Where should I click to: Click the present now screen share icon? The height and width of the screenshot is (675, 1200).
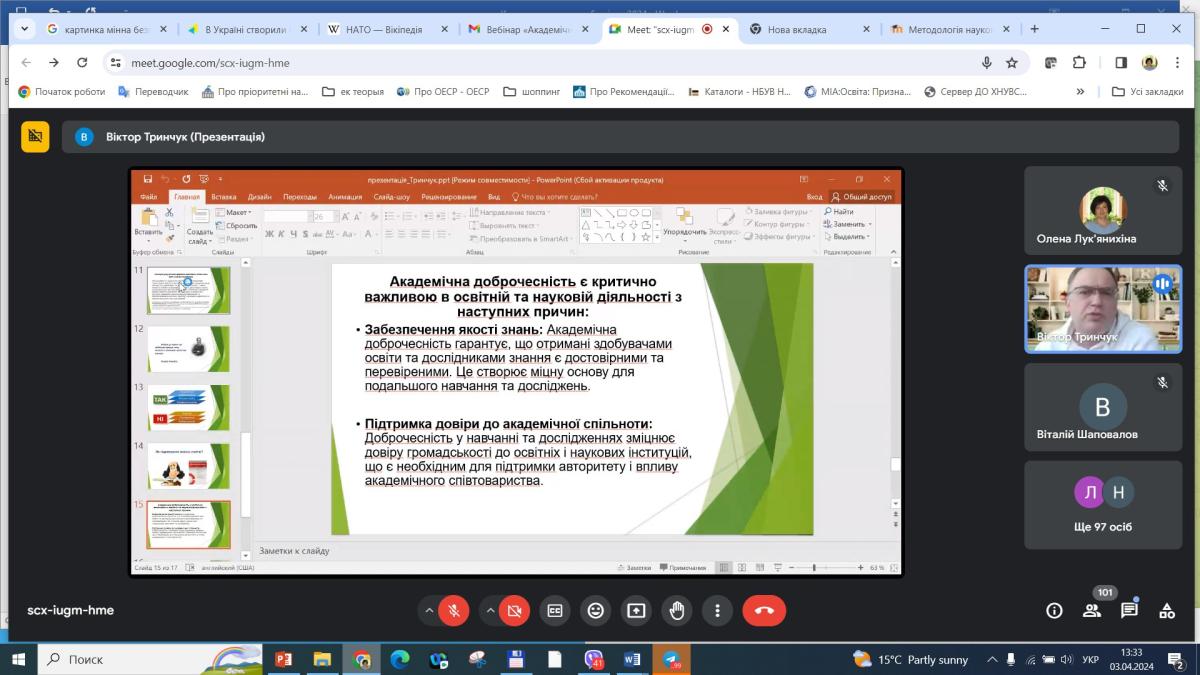tap(636, 610)
